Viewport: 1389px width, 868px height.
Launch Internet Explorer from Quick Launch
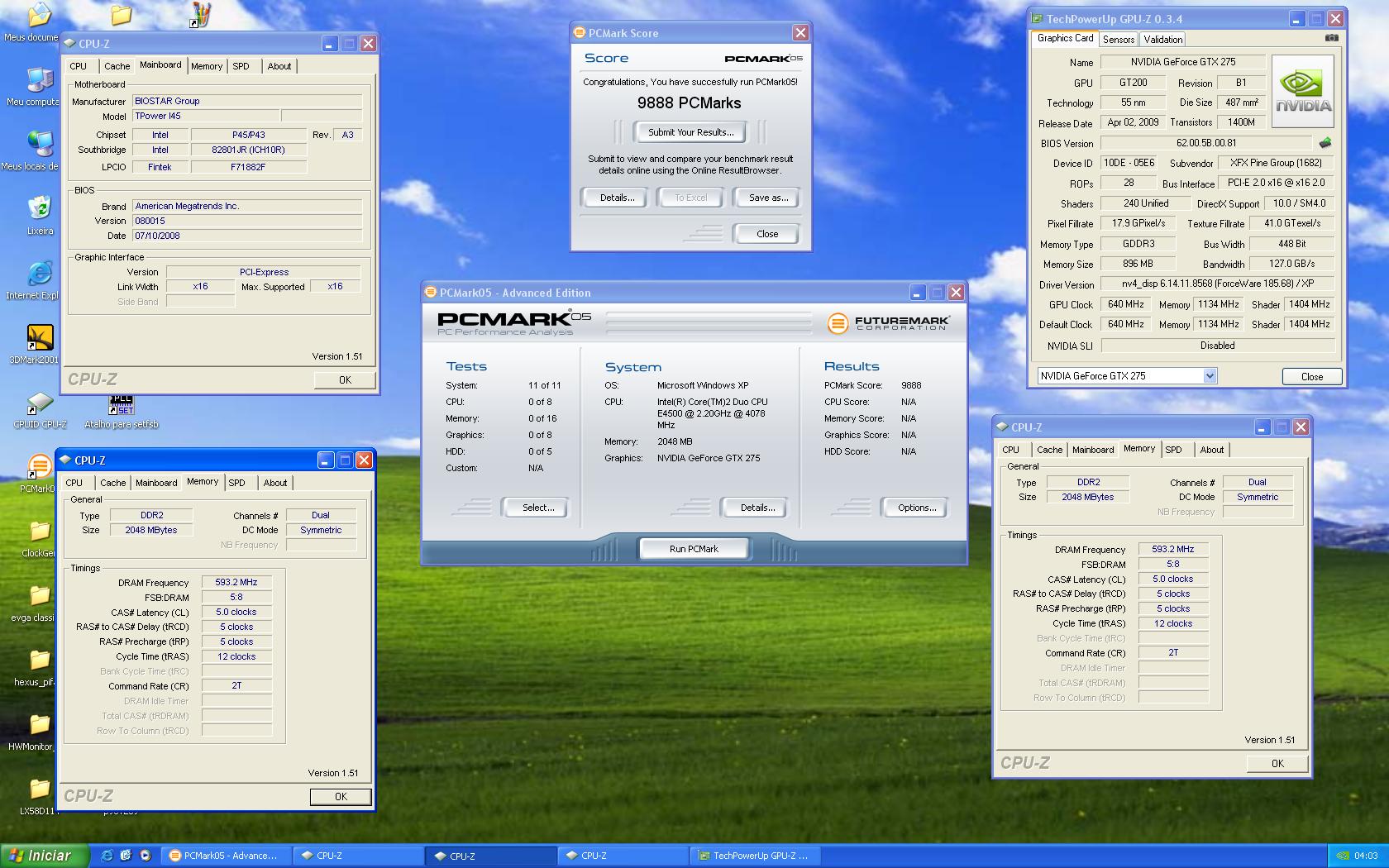[107, 856]
